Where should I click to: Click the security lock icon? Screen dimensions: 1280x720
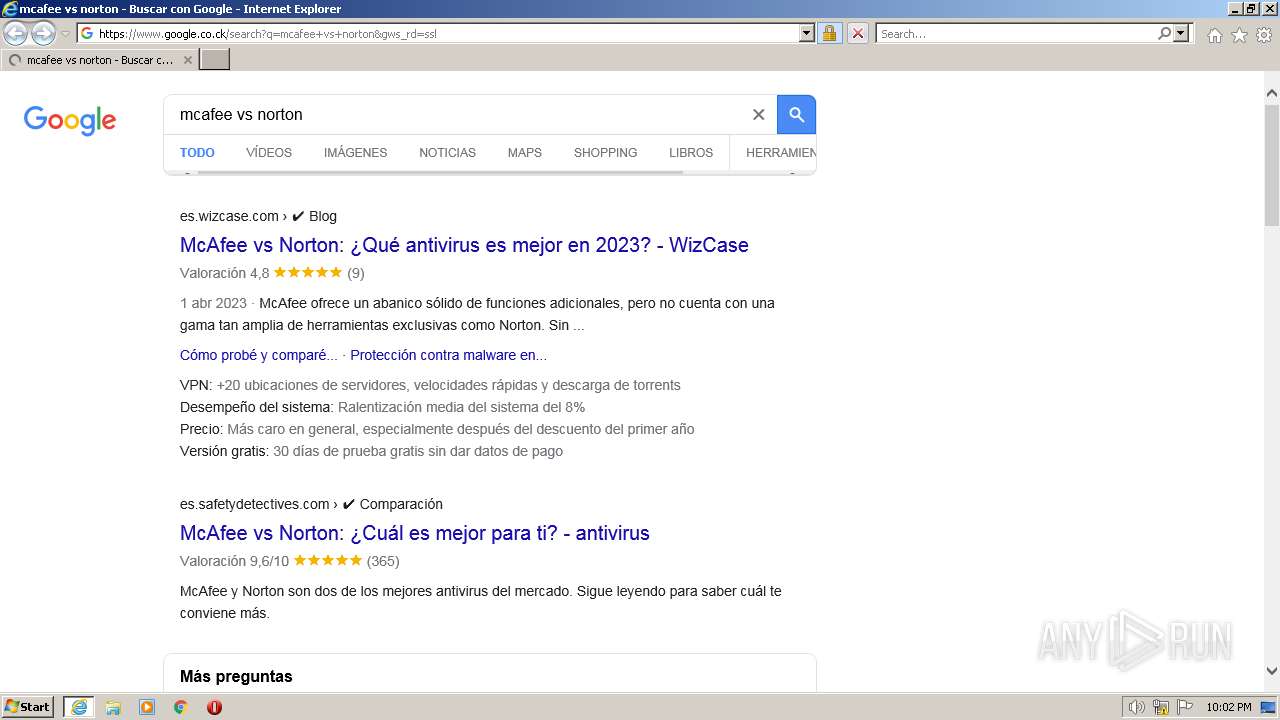829,33
